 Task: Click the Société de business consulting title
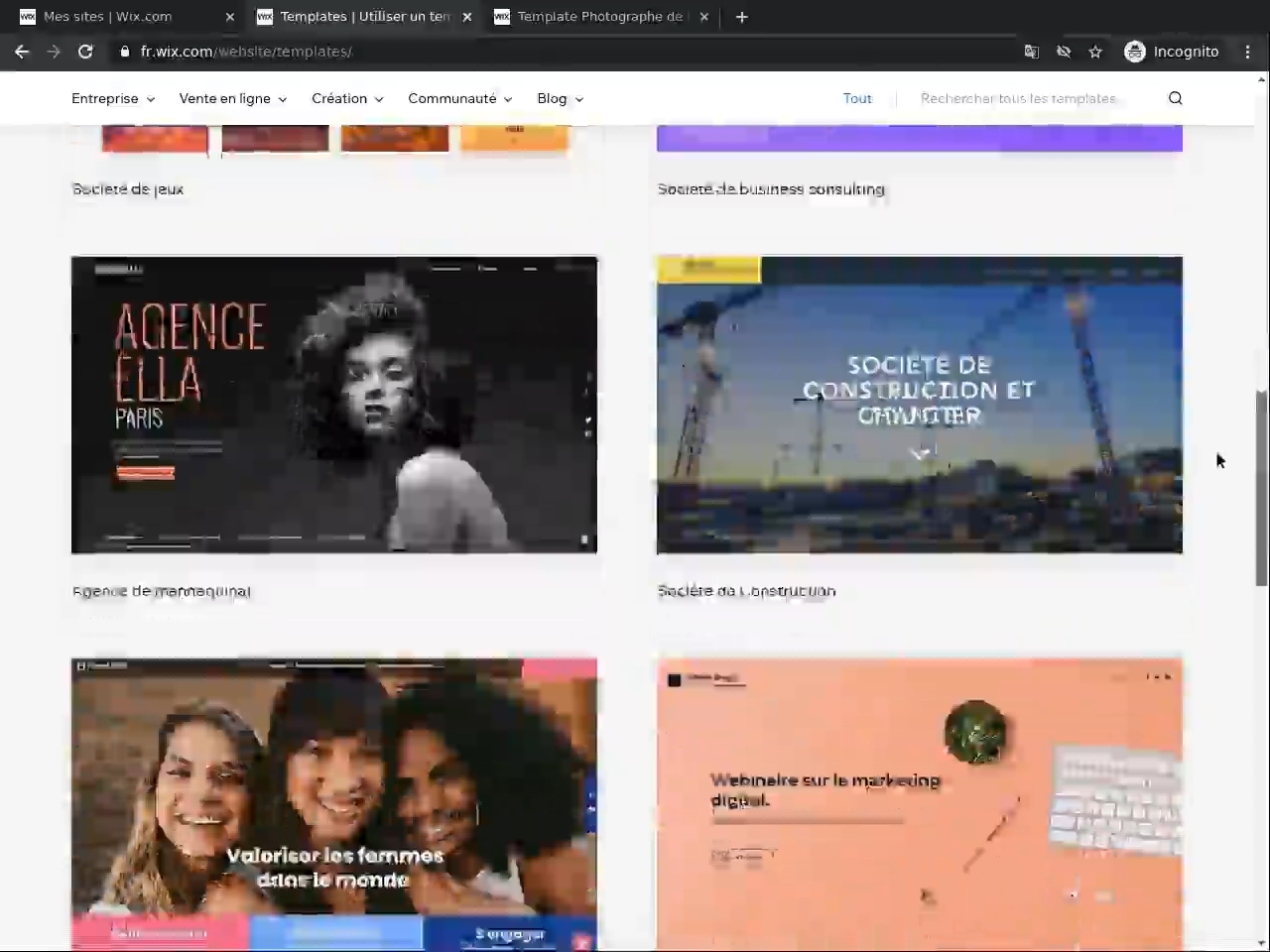771,188
